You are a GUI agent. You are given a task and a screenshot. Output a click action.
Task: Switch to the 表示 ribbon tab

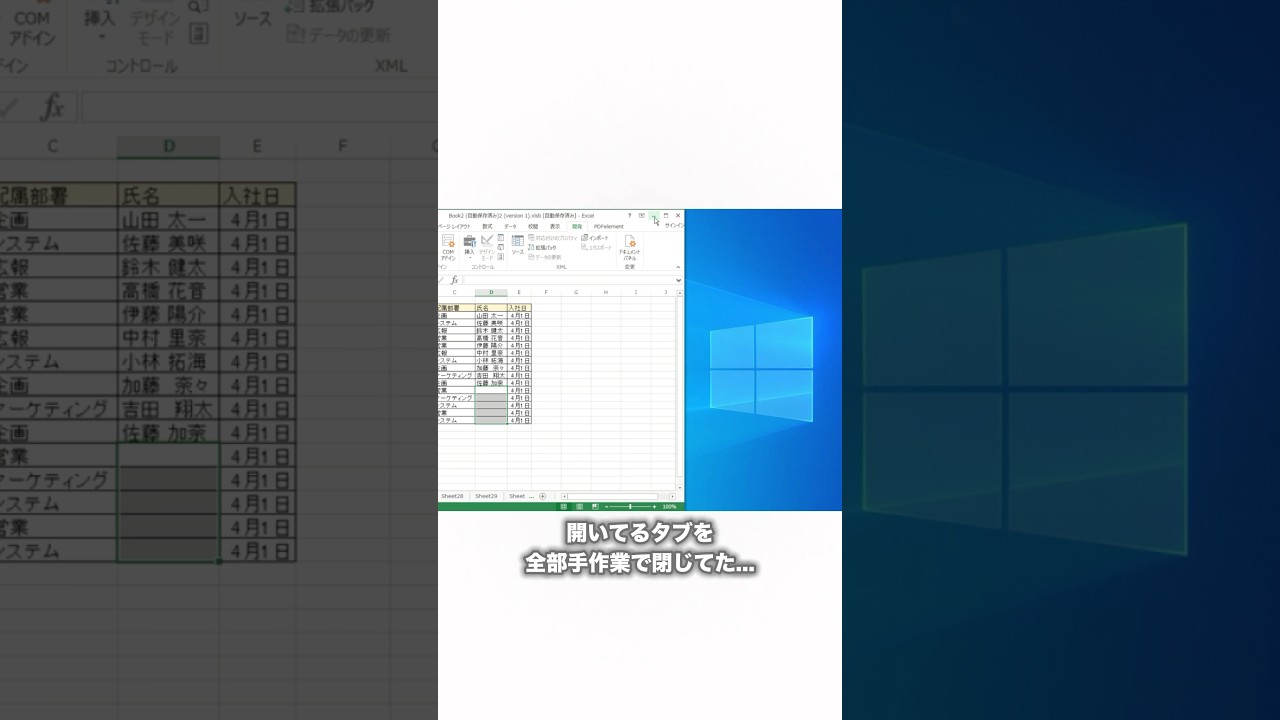[x=555, y=226]
